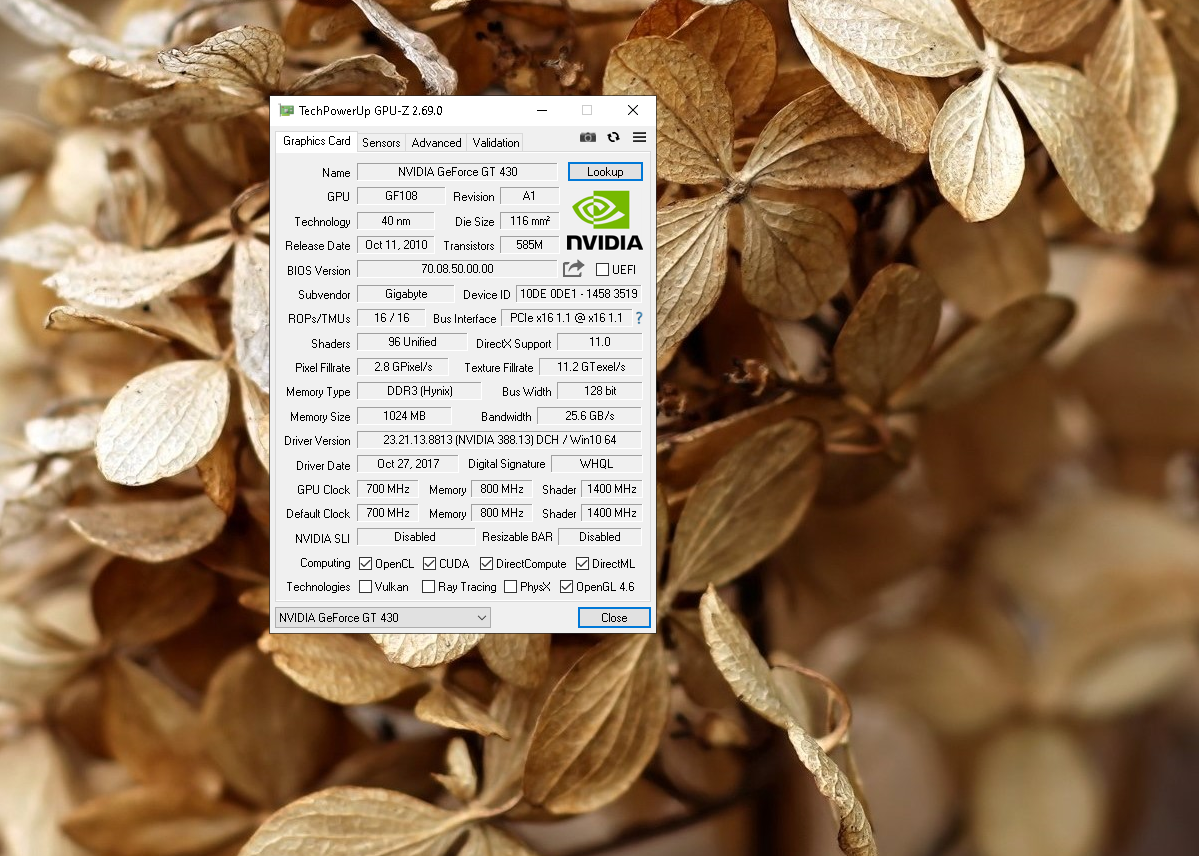Image resolution: width=1199 pixels, height=856 pixels.
Task: Click the GPU-Z icon in the title bar
Action: [288, 110]
